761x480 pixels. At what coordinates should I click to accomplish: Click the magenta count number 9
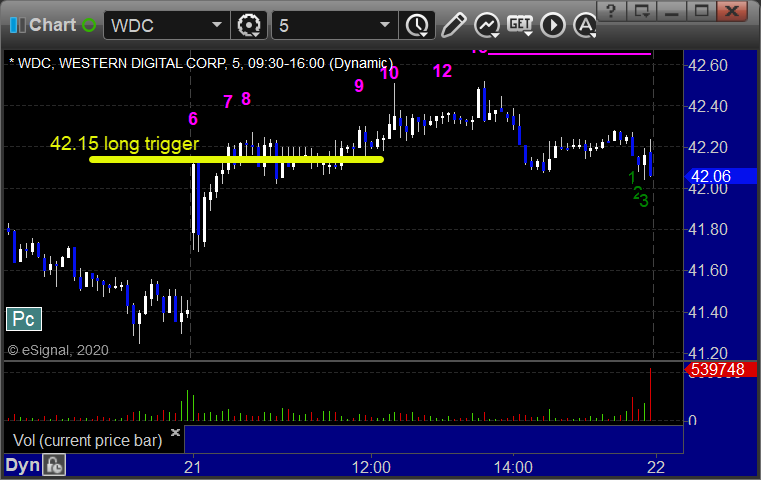point(359,86)
